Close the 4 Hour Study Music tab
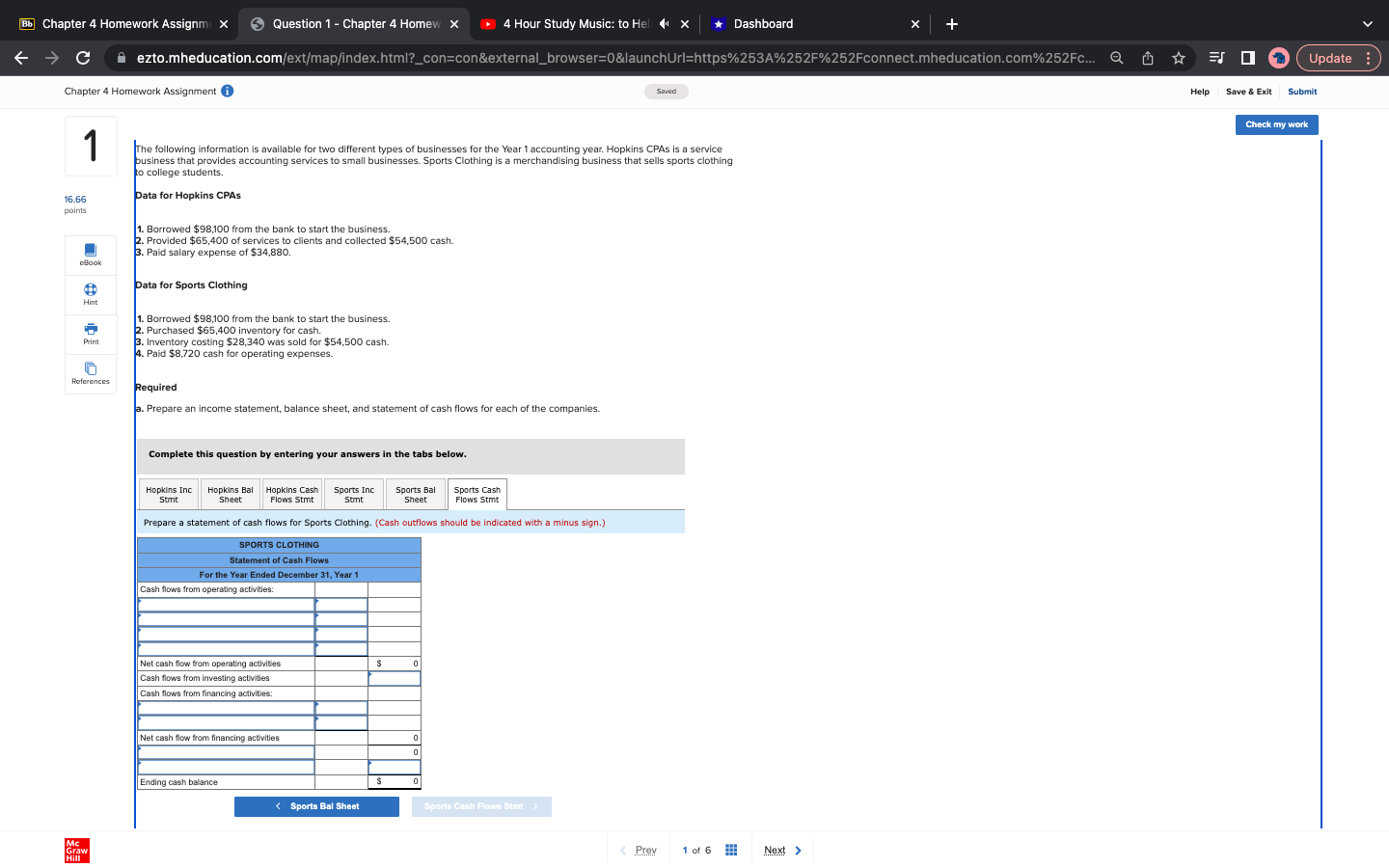This screenshot has width=1389, height=868. coord(685,24)
